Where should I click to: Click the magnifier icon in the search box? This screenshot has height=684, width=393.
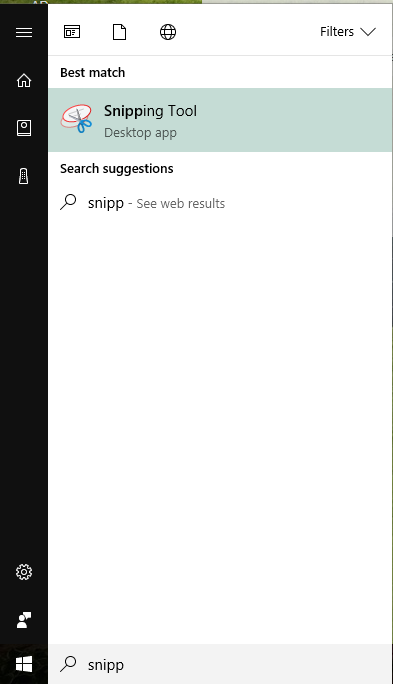pyautogui.click(x=68, y=664)
